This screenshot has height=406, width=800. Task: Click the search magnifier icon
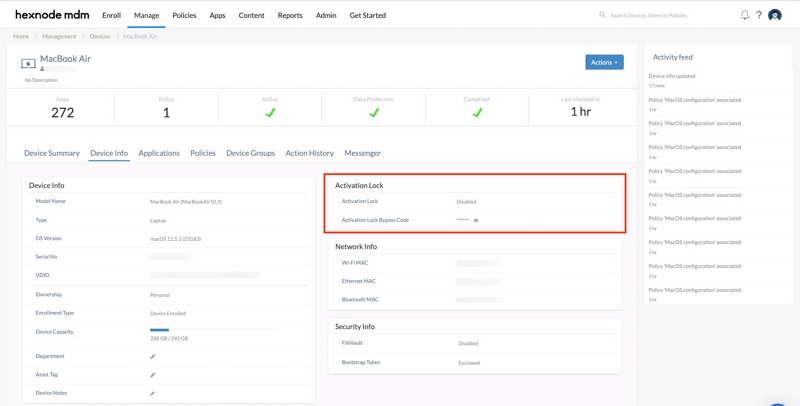603,15
